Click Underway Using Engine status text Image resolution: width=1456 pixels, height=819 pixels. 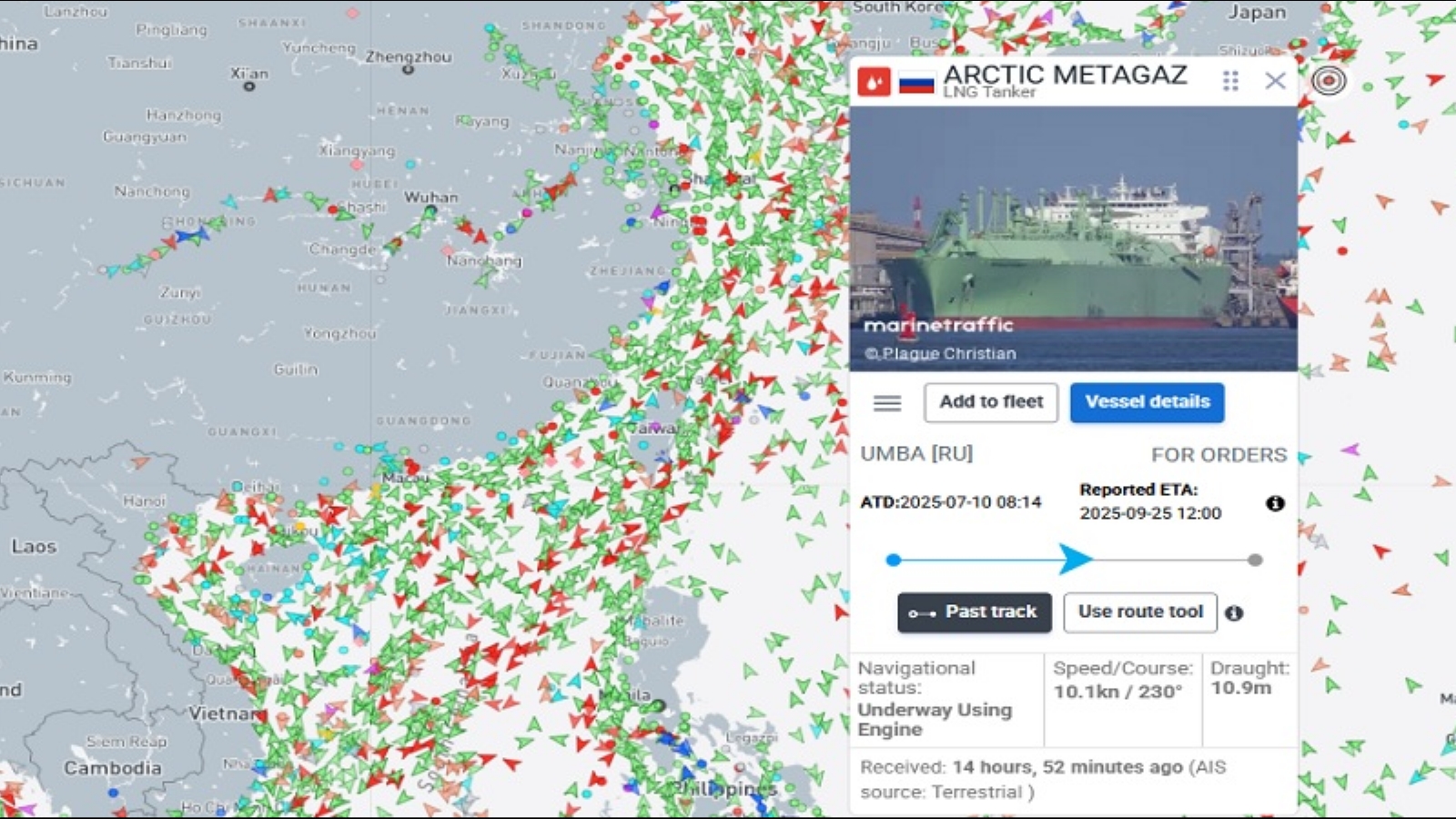[935, 719]
